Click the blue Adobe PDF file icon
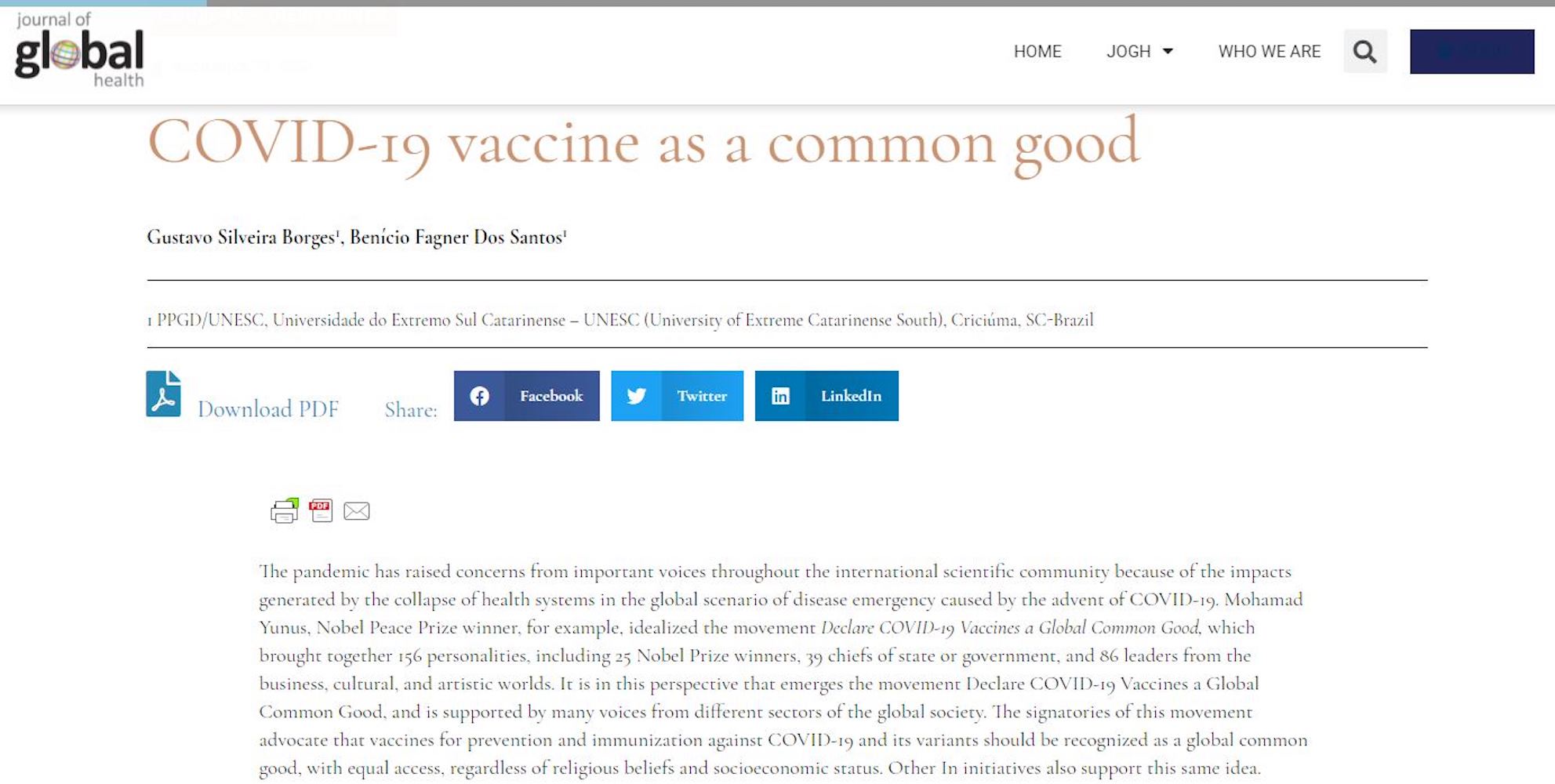Screen dimensions: 1555x784 pyautogui.click(x=163, y=394)
